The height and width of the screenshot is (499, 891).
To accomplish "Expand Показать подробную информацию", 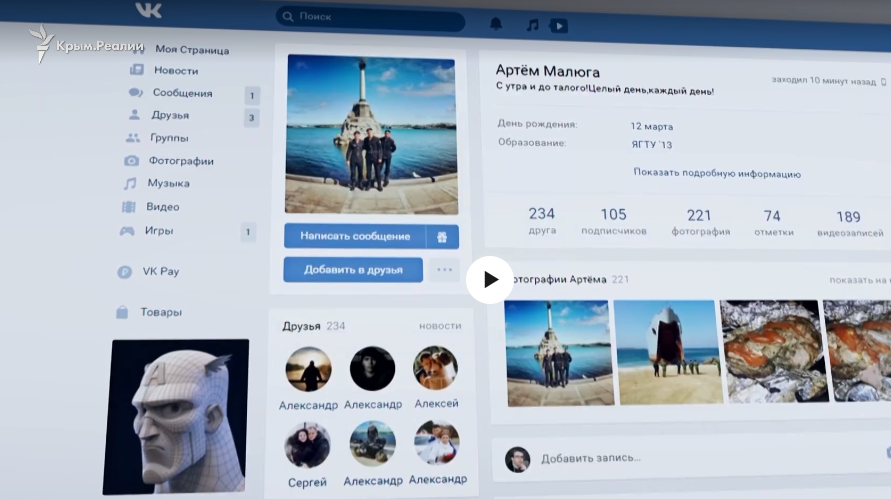I will [x=717, y=173].
